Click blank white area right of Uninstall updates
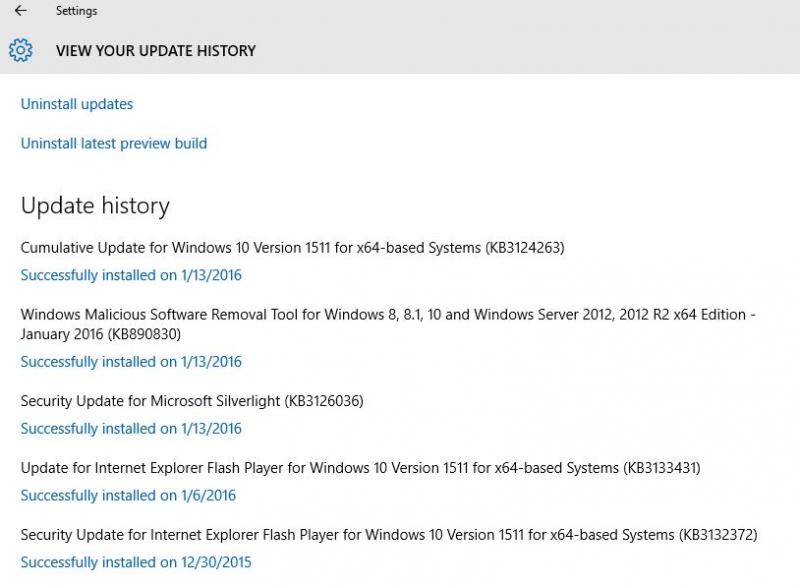The width and height of the screenshot is (800, 587). 450,104
